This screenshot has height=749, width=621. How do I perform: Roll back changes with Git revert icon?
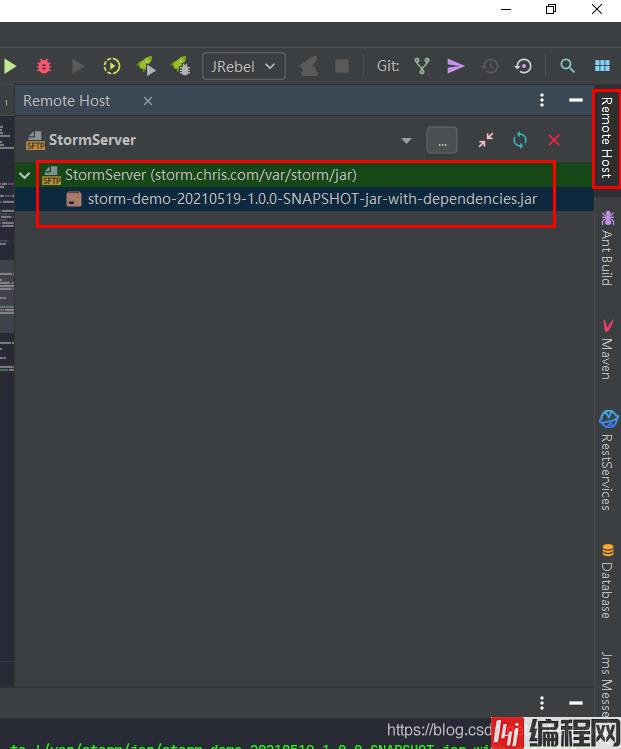pyautogui.click(x=523, y=66)
